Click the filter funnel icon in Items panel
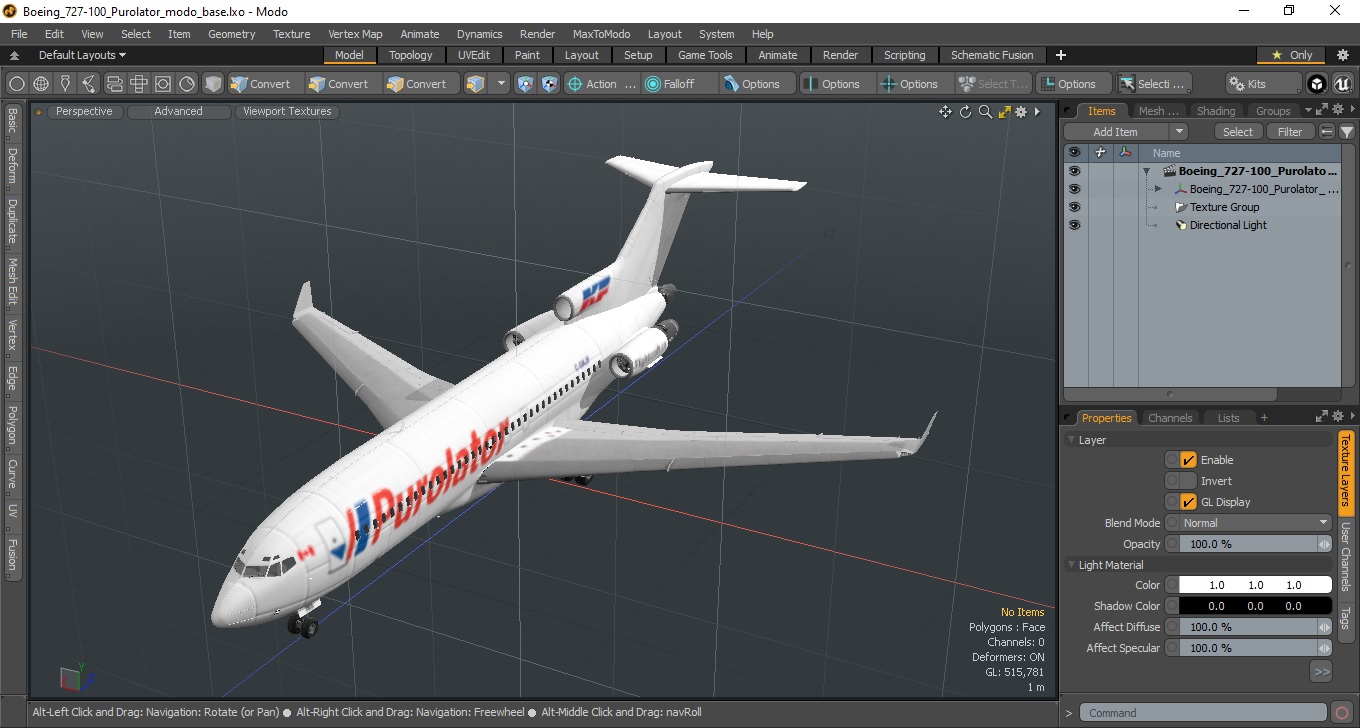The image size is (1360, 728). 1346,132
